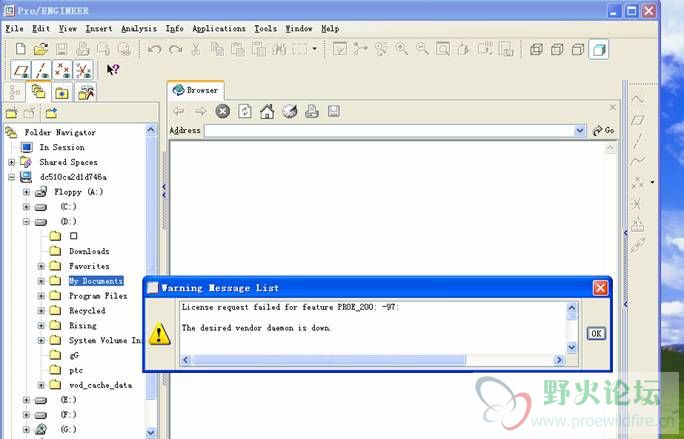Select No Hidden display style icon

pos(578,49)
